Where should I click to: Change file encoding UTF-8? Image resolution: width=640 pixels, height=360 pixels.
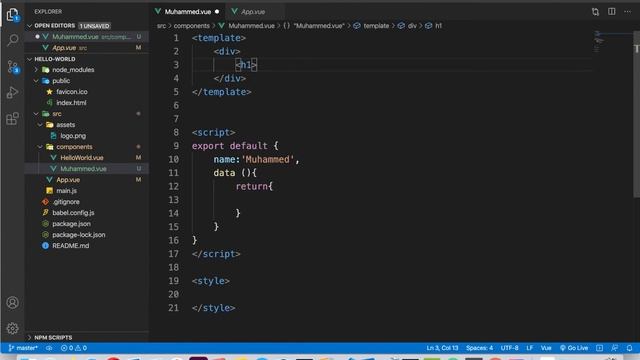click(x=509, y=348)
